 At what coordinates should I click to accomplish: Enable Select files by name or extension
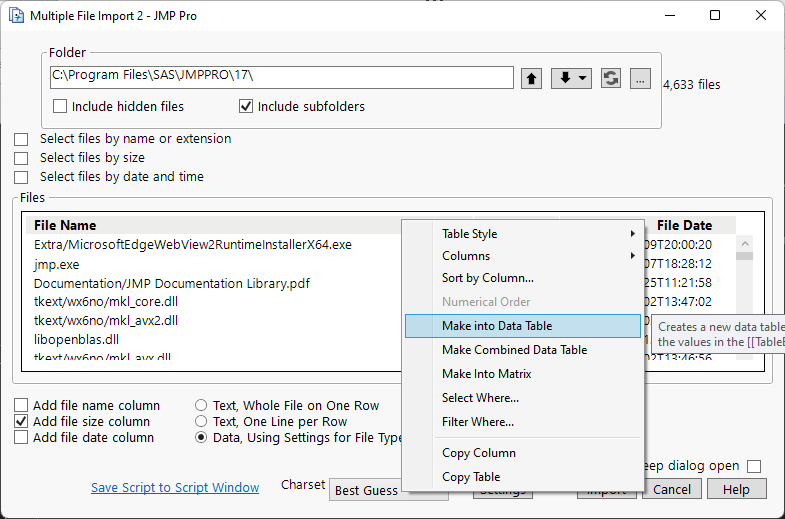(21, 139)
